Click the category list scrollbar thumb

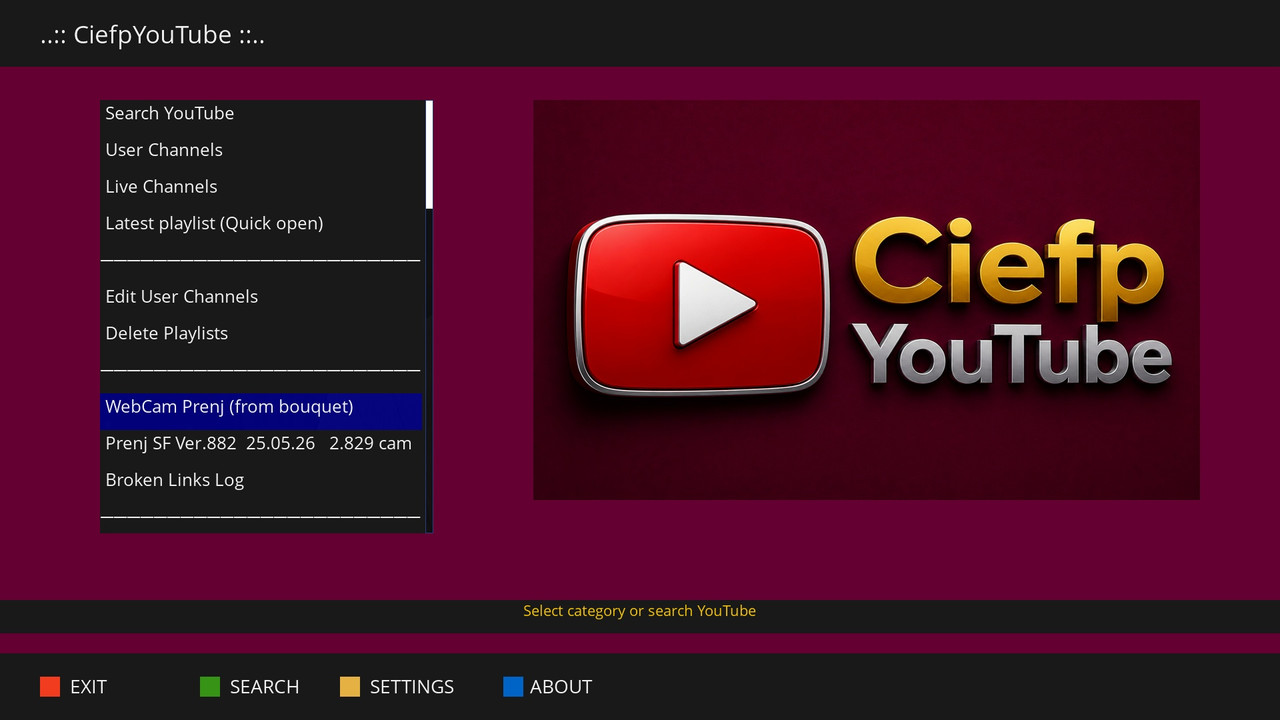pyautogui.click(x=429, y=154)
